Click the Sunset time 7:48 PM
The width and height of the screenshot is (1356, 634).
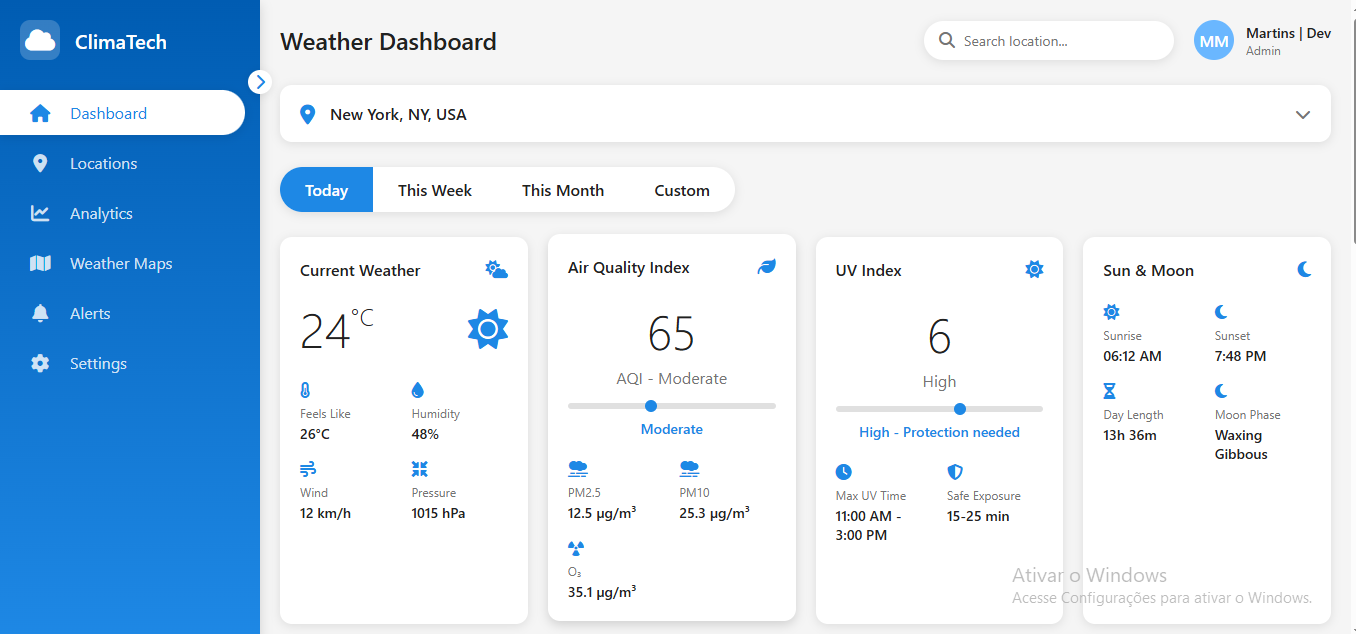(1240, 356)
